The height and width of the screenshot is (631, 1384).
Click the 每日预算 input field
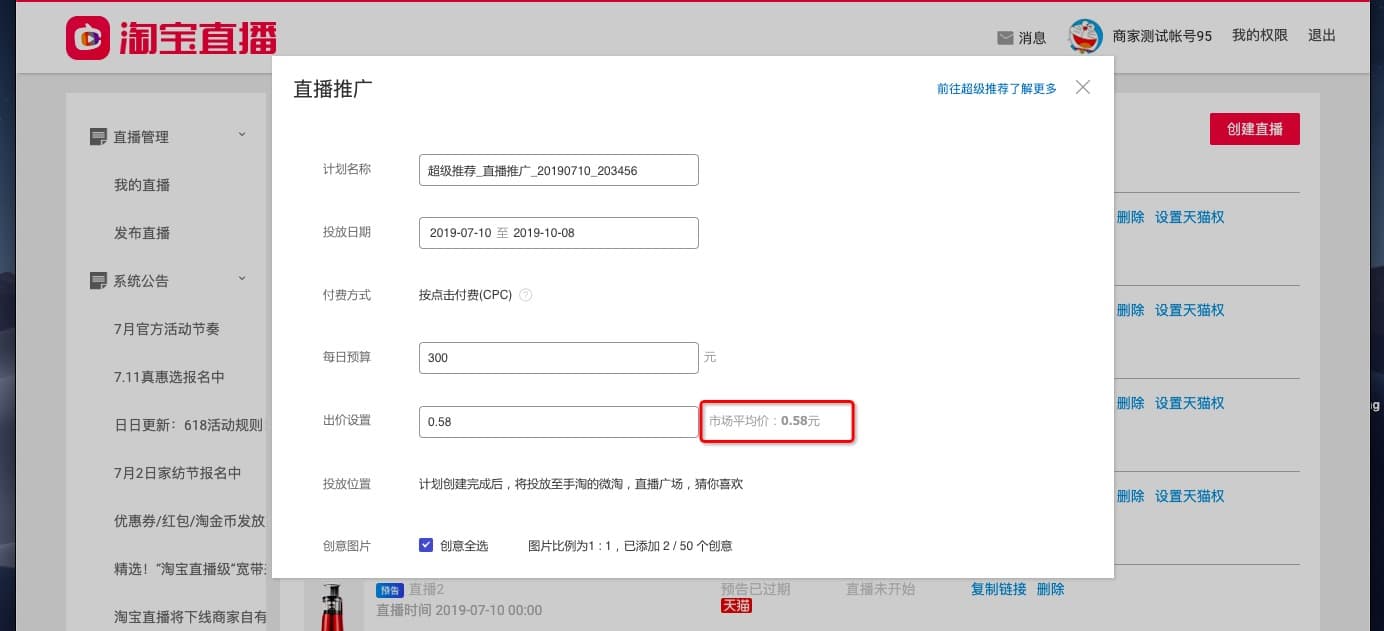coord(558,357)
